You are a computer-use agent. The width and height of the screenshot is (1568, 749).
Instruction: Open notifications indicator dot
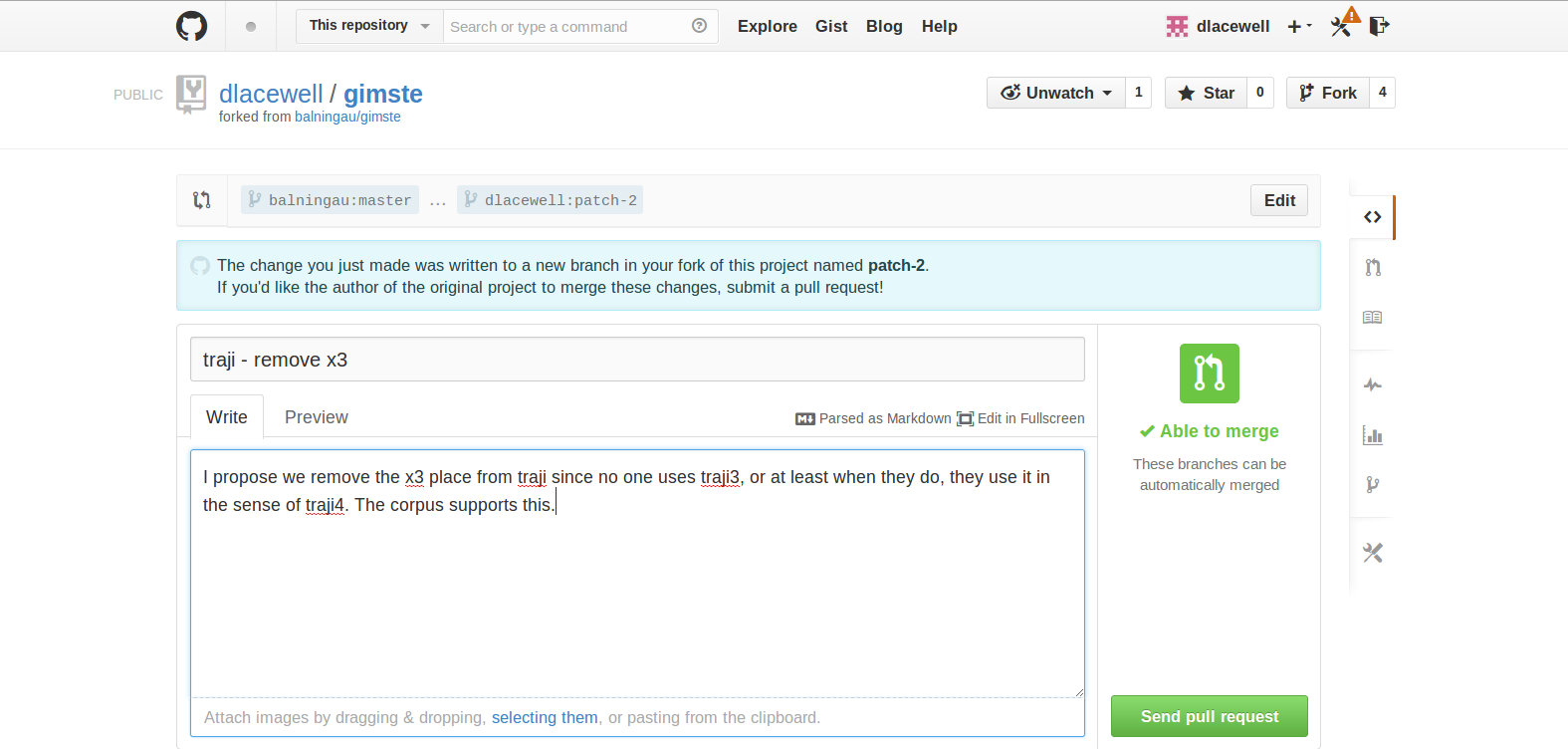coord(251,27)
